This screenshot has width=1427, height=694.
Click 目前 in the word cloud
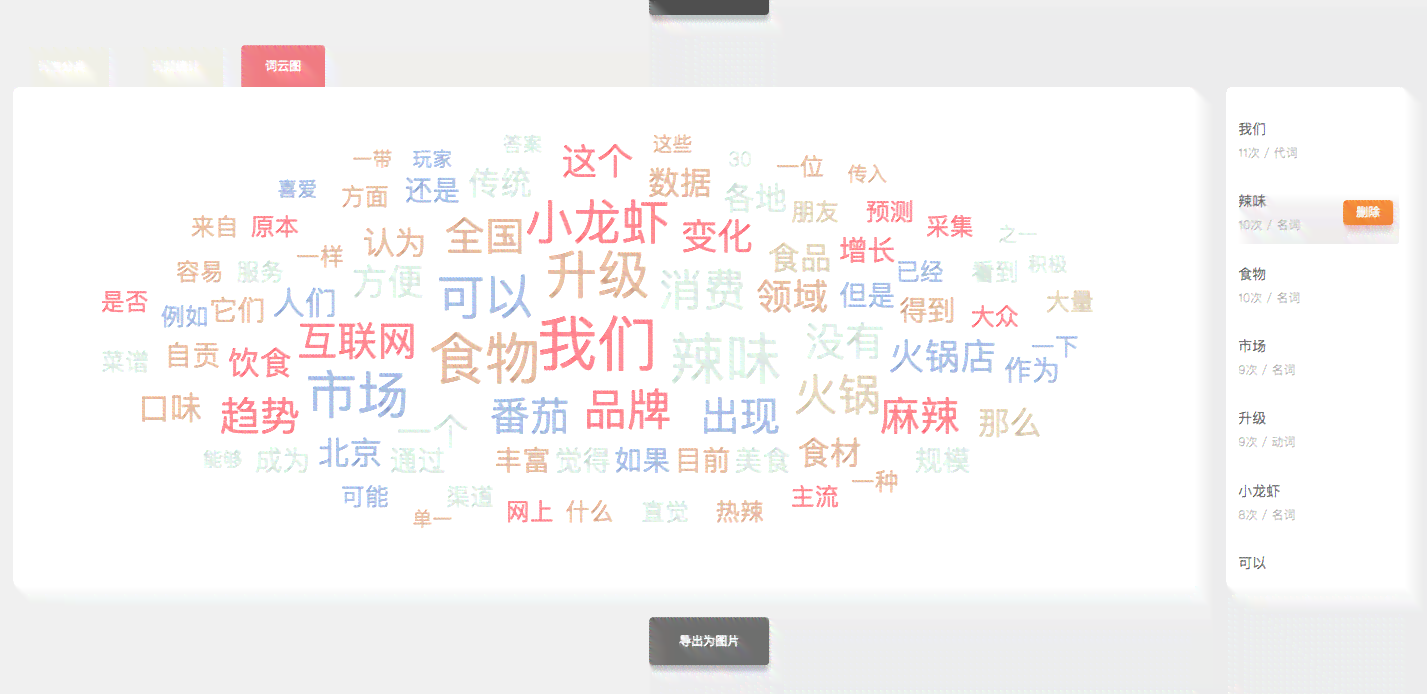(x=702, y=460)
